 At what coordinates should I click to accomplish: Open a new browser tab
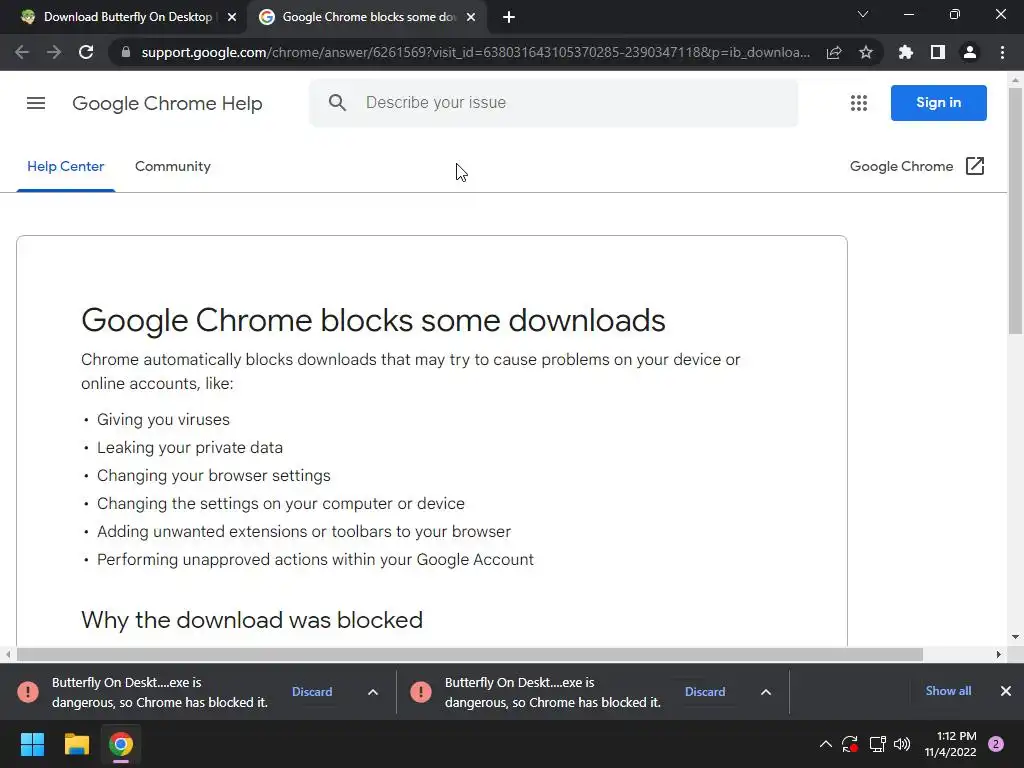[x=509, y=17]
